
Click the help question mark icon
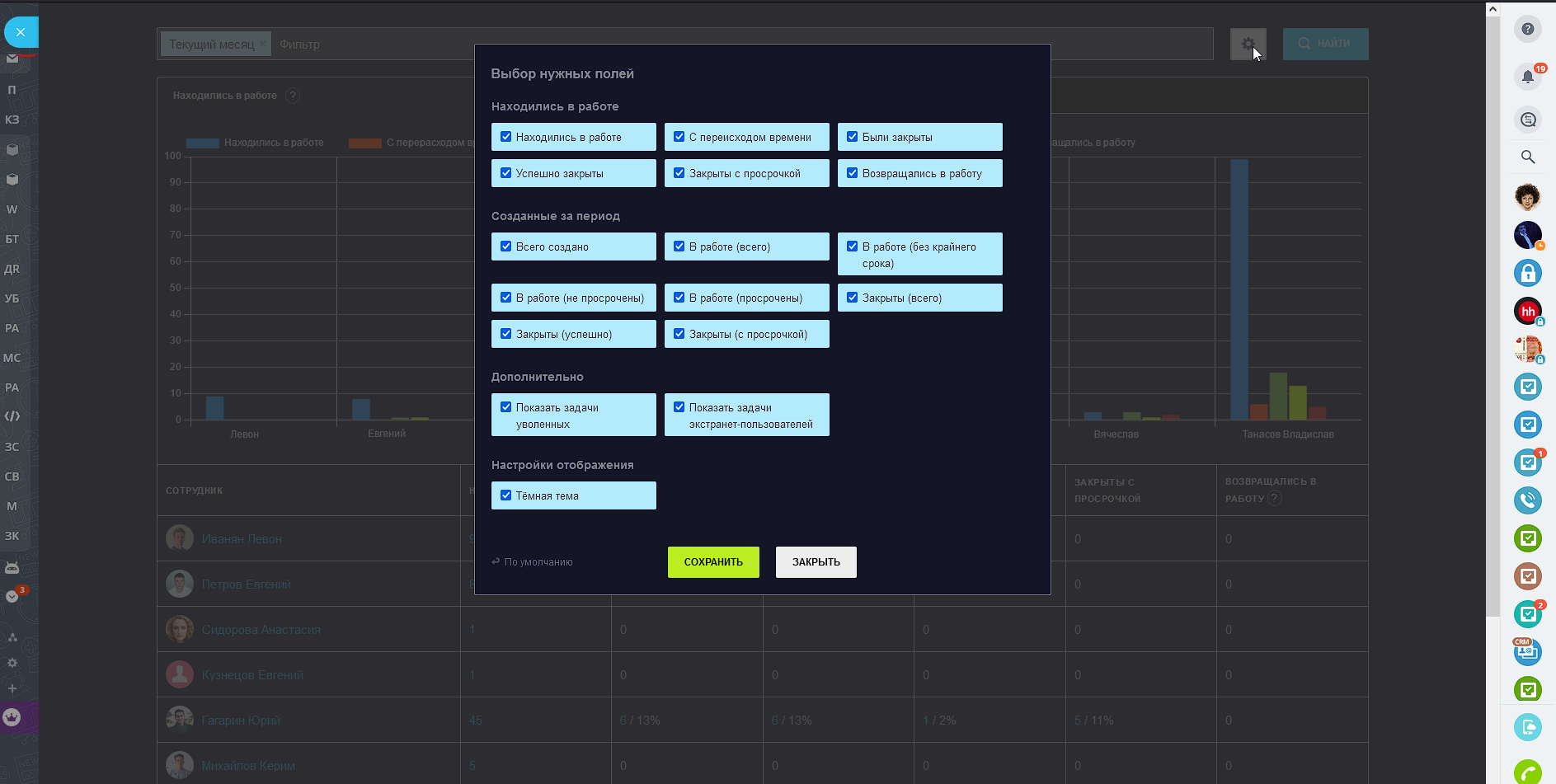(x=1527, y=29)
